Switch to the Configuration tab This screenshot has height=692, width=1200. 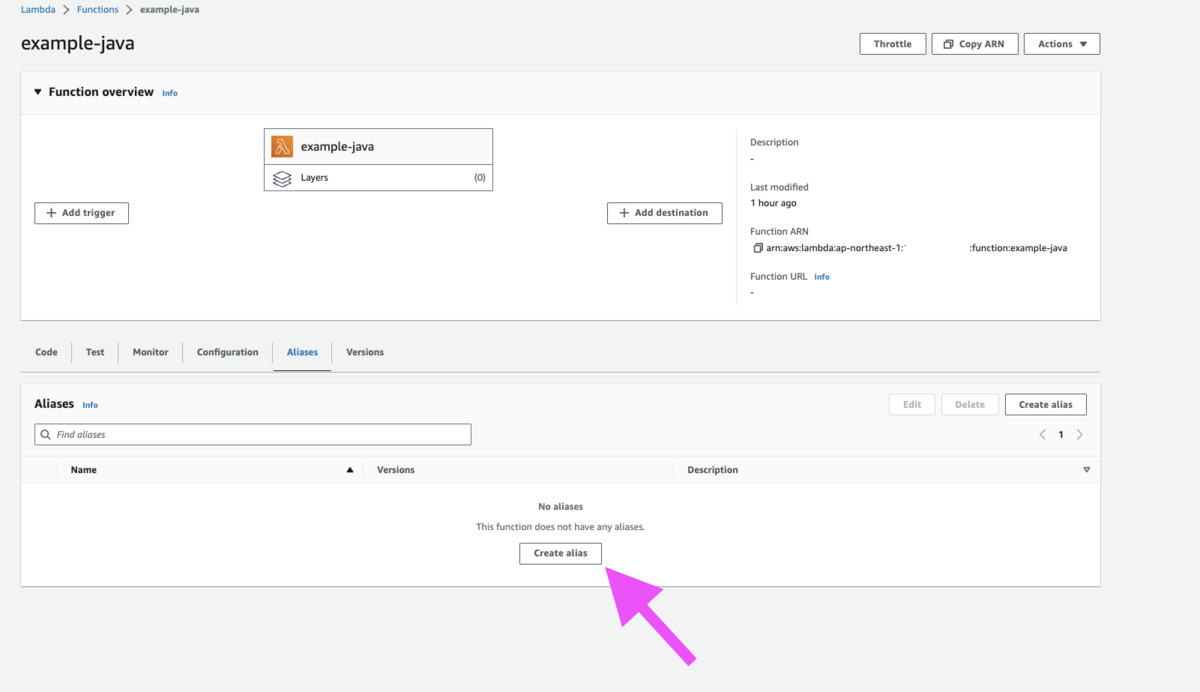(x=227, y=352)
